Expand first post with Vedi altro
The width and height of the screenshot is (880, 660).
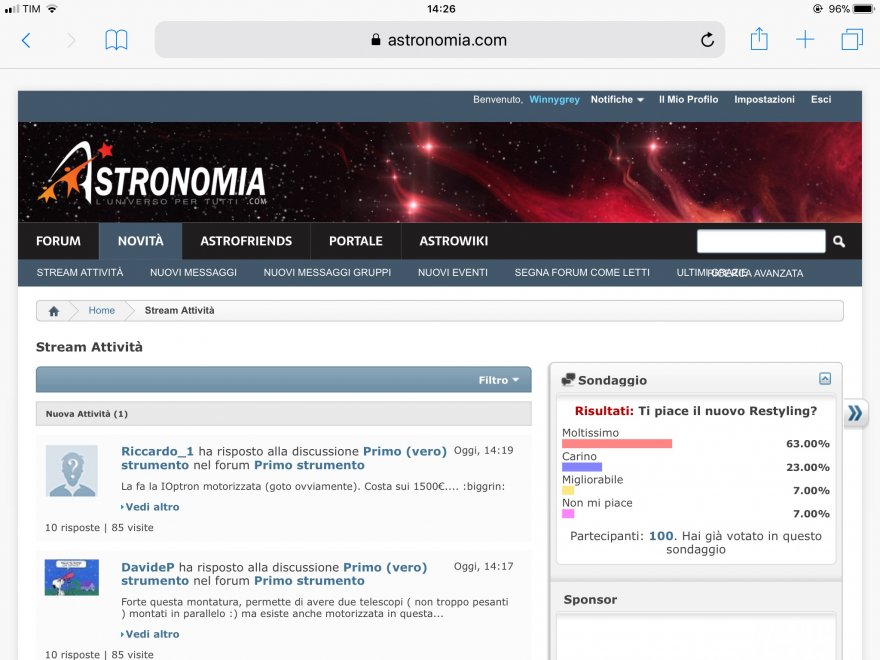pos(152,507)
